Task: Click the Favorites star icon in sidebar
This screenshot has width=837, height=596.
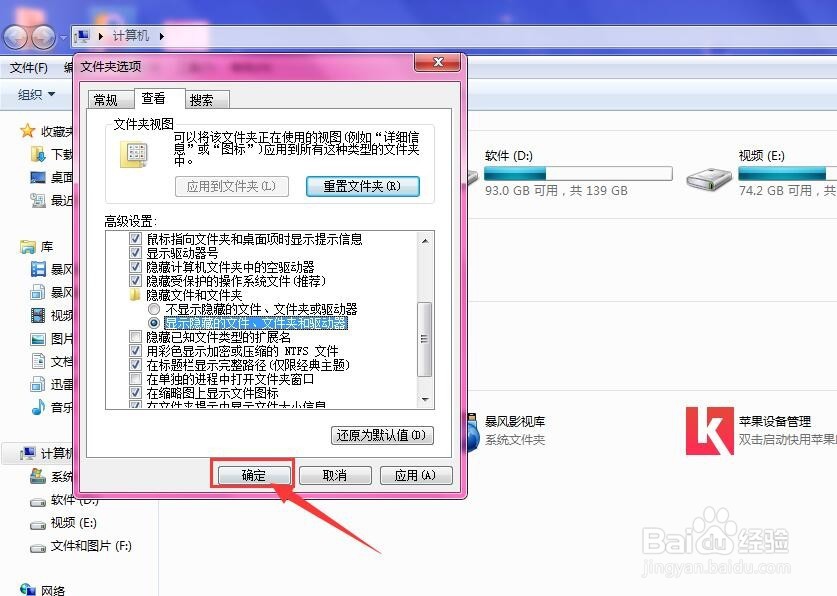Action: 27,131
